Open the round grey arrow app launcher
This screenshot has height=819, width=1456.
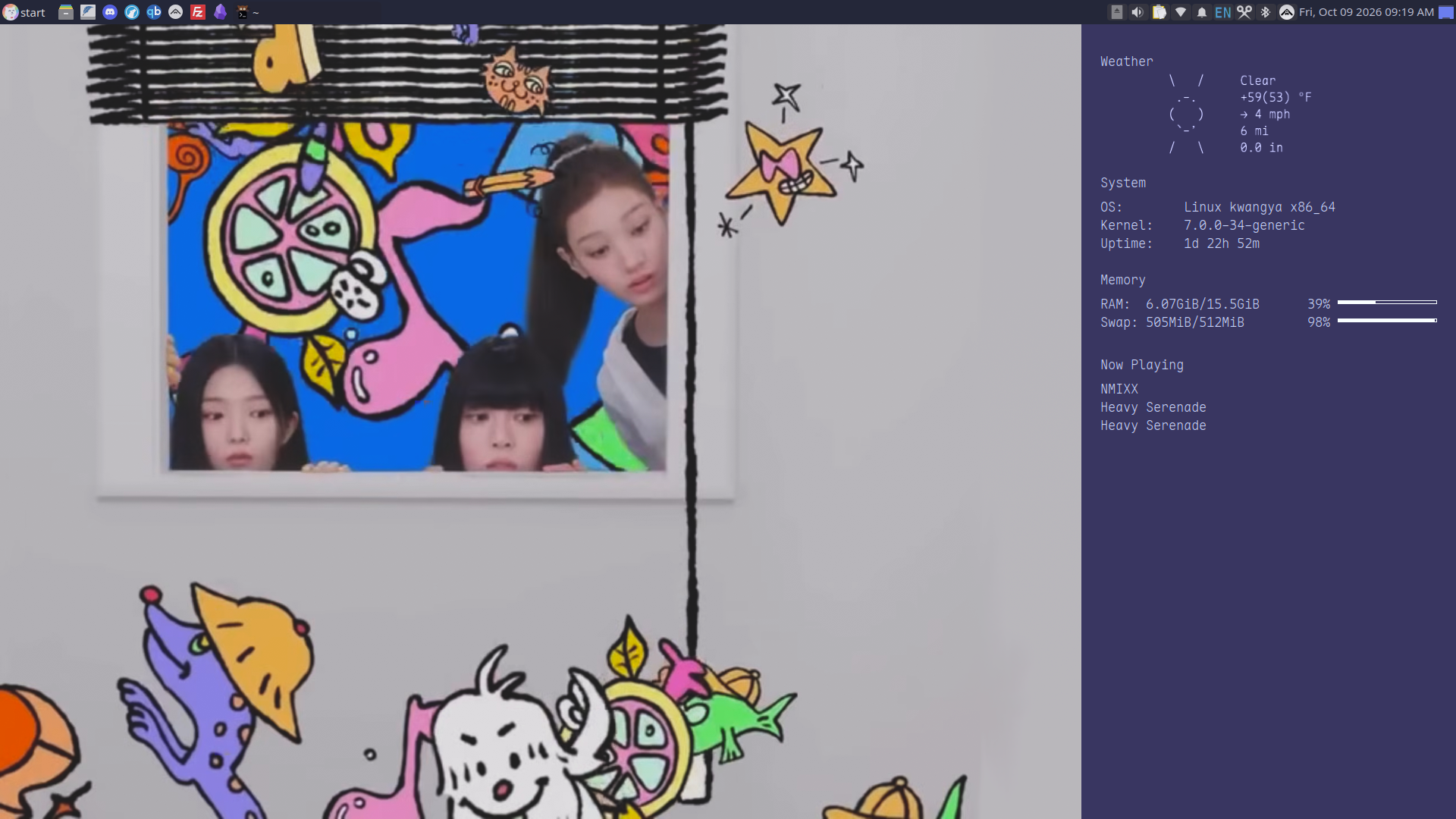click(176, 12)
